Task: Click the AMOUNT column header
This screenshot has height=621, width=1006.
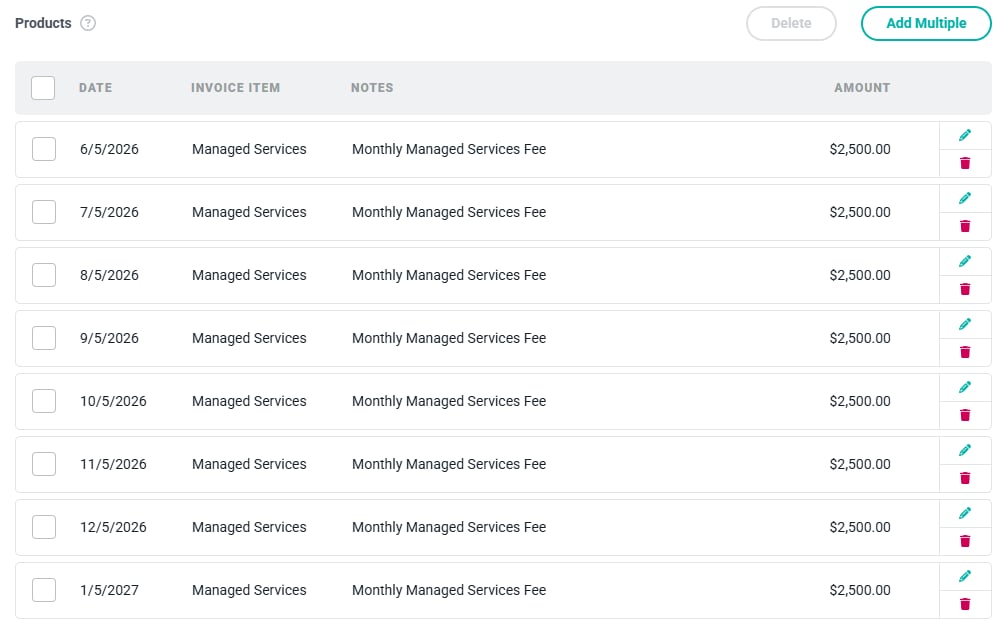Action: [862, 88]
